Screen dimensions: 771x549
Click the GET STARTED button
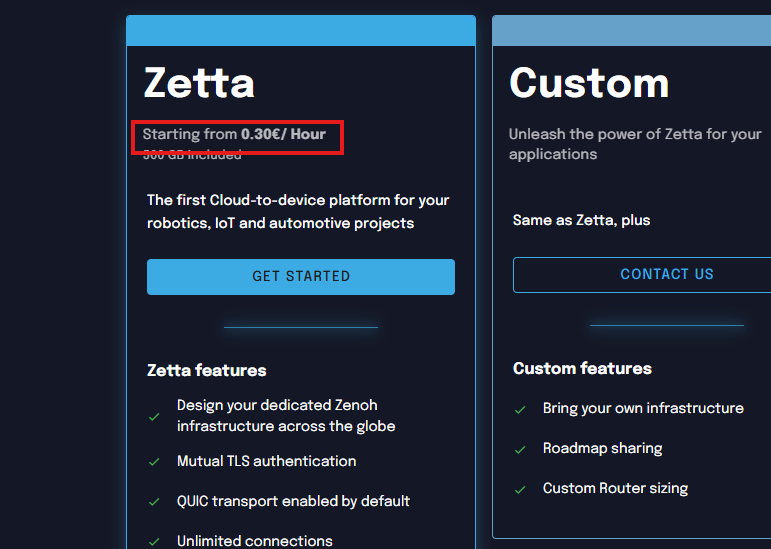301,276
